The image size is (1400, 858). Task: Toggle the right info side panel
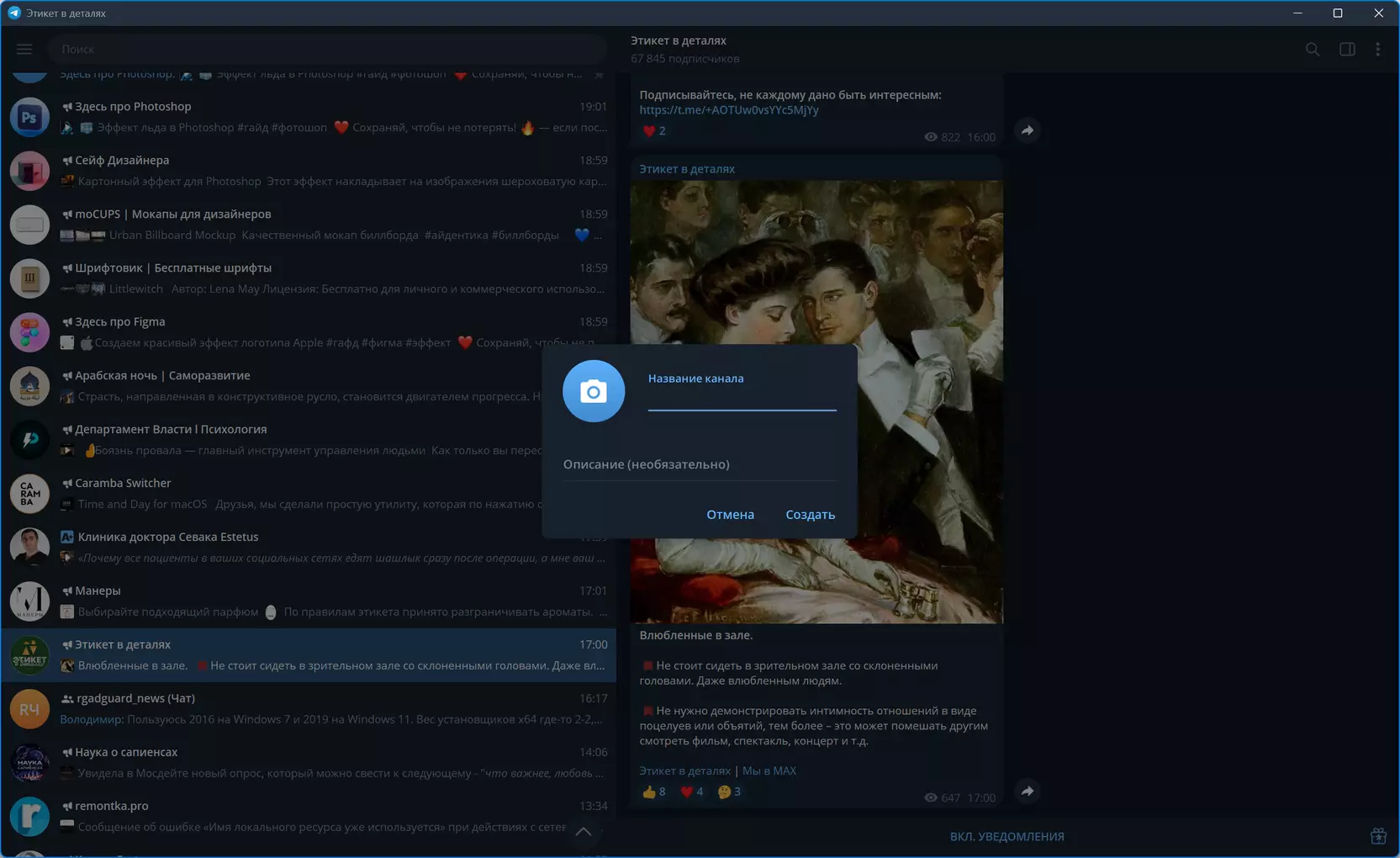pyautogui.click(x=1347, y=50)
